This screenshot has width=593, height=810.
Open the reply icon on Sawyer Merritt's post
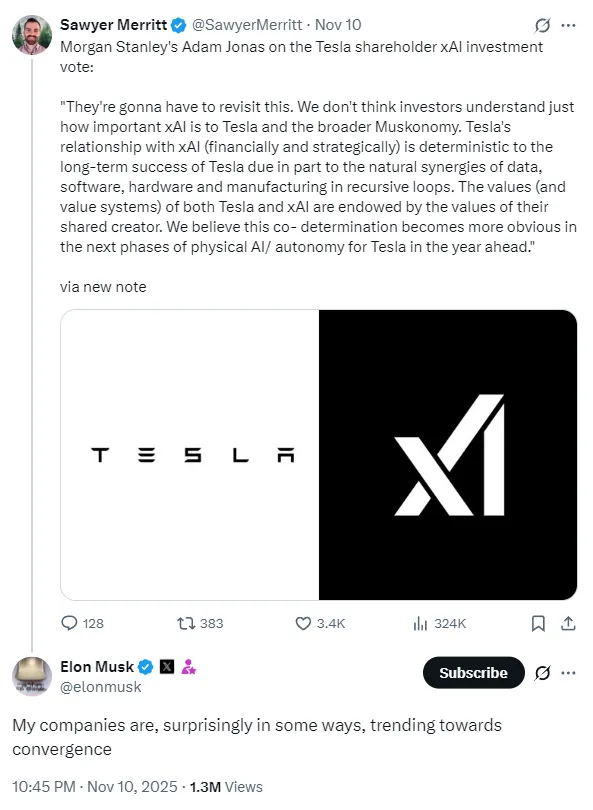tap(70, 623)
